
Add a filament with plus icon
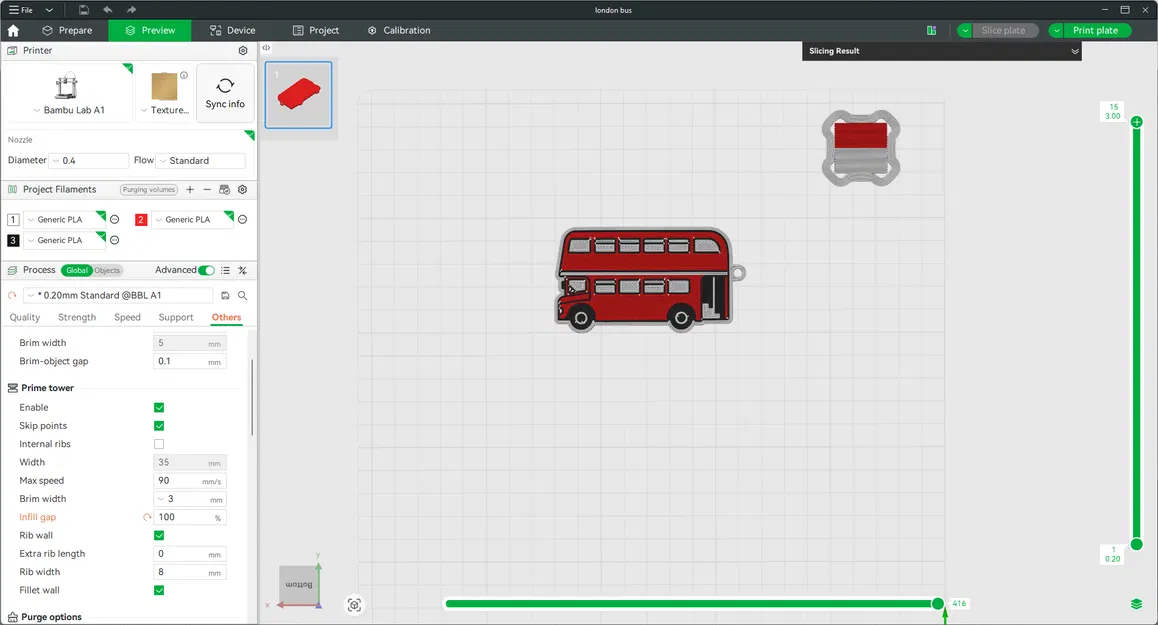click(190, 189)
